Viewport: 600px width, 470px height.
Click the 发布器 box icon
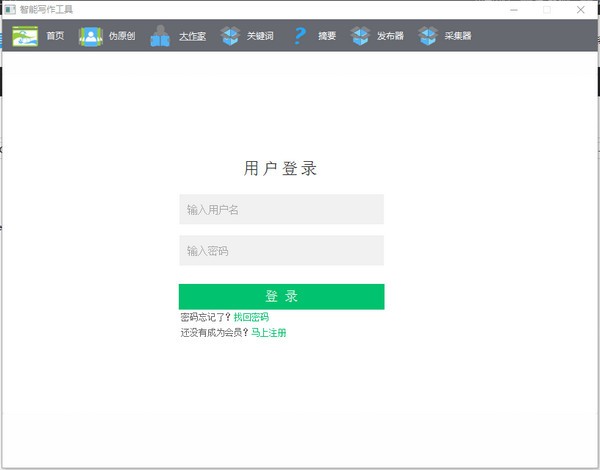pyautogui.click(x=360, y=36)
